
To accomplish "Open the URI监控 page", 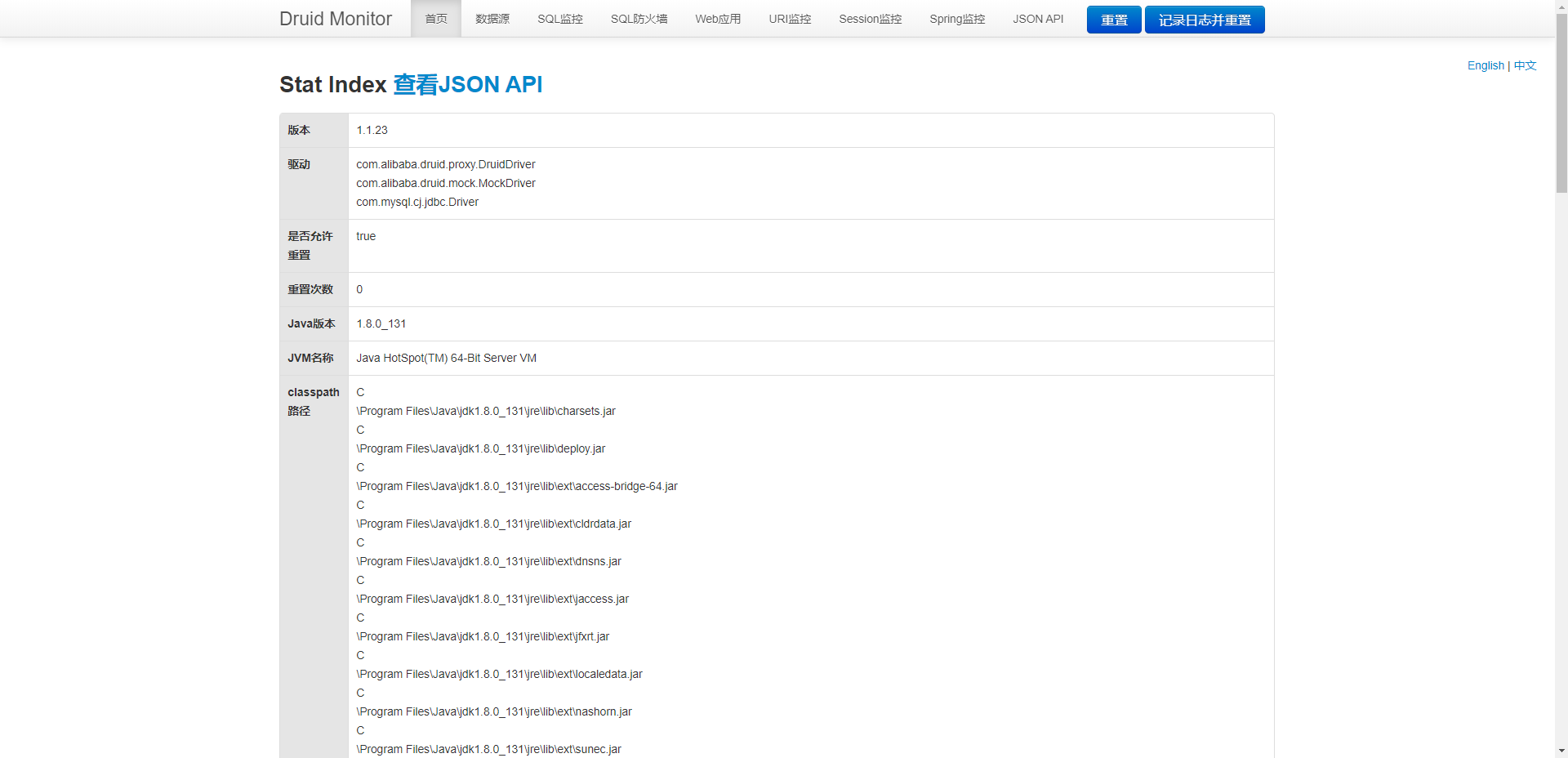I will pos(790,19).
